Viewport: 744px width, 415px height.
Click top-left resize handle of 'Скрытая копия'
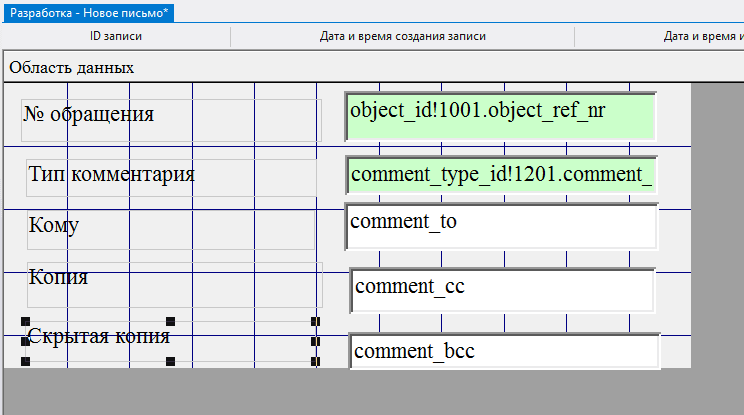(x=25, y=321)
